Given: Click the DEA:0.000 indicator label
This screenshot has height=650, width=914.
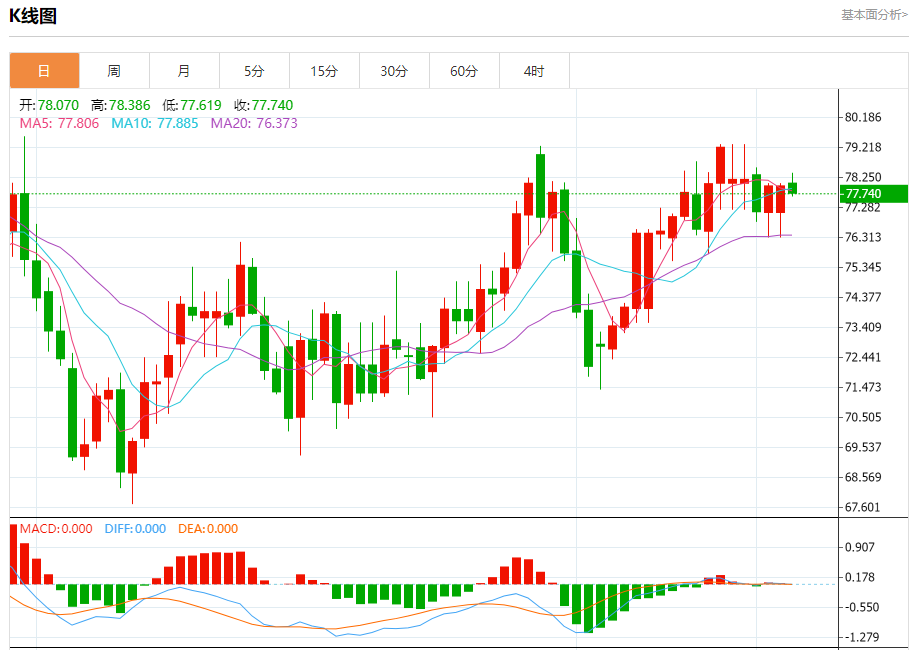Looking at the screenshot, I should 208,529.
